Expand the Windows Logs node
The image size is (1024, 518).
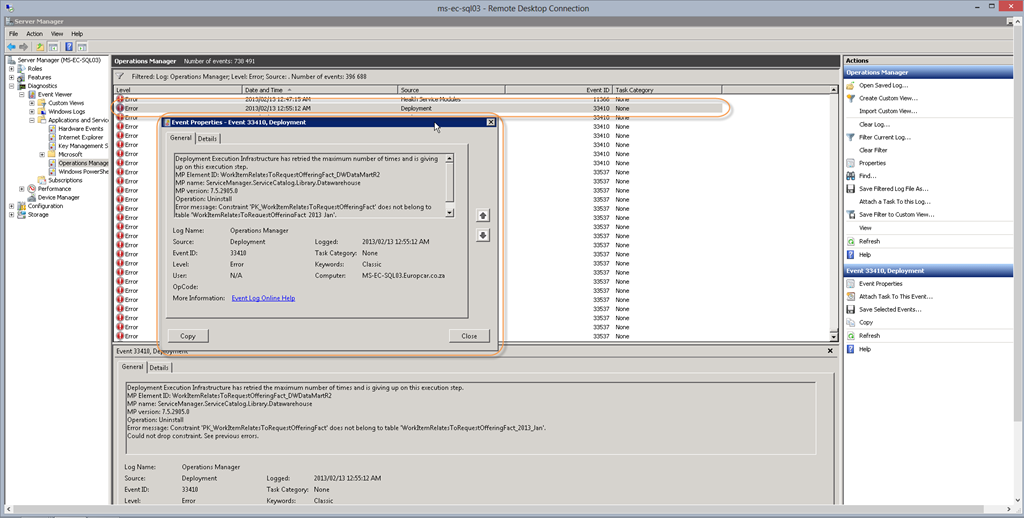[32, 111]
